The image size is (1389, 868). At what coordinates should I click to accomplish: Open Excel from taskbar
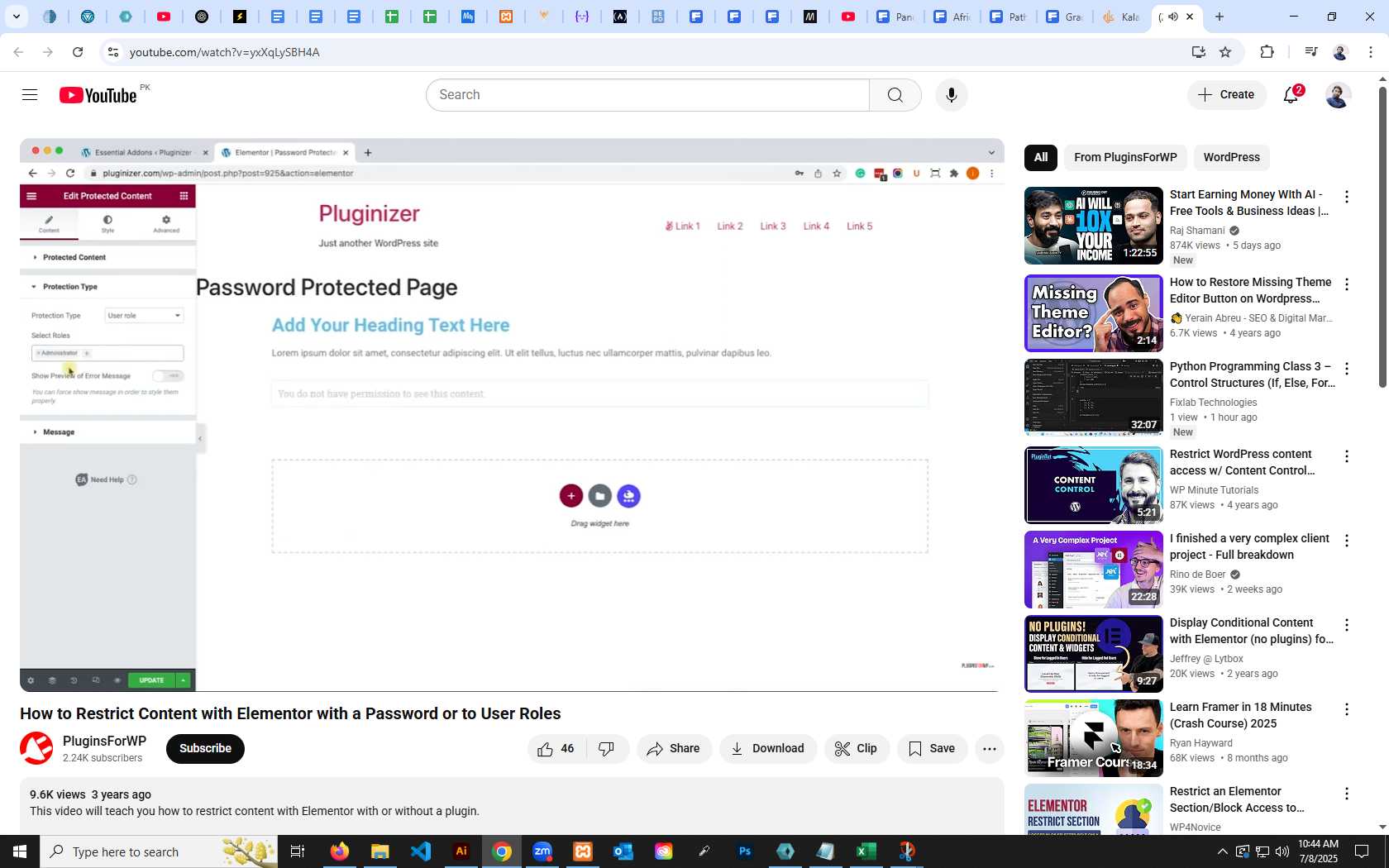(x=866, y=851)
